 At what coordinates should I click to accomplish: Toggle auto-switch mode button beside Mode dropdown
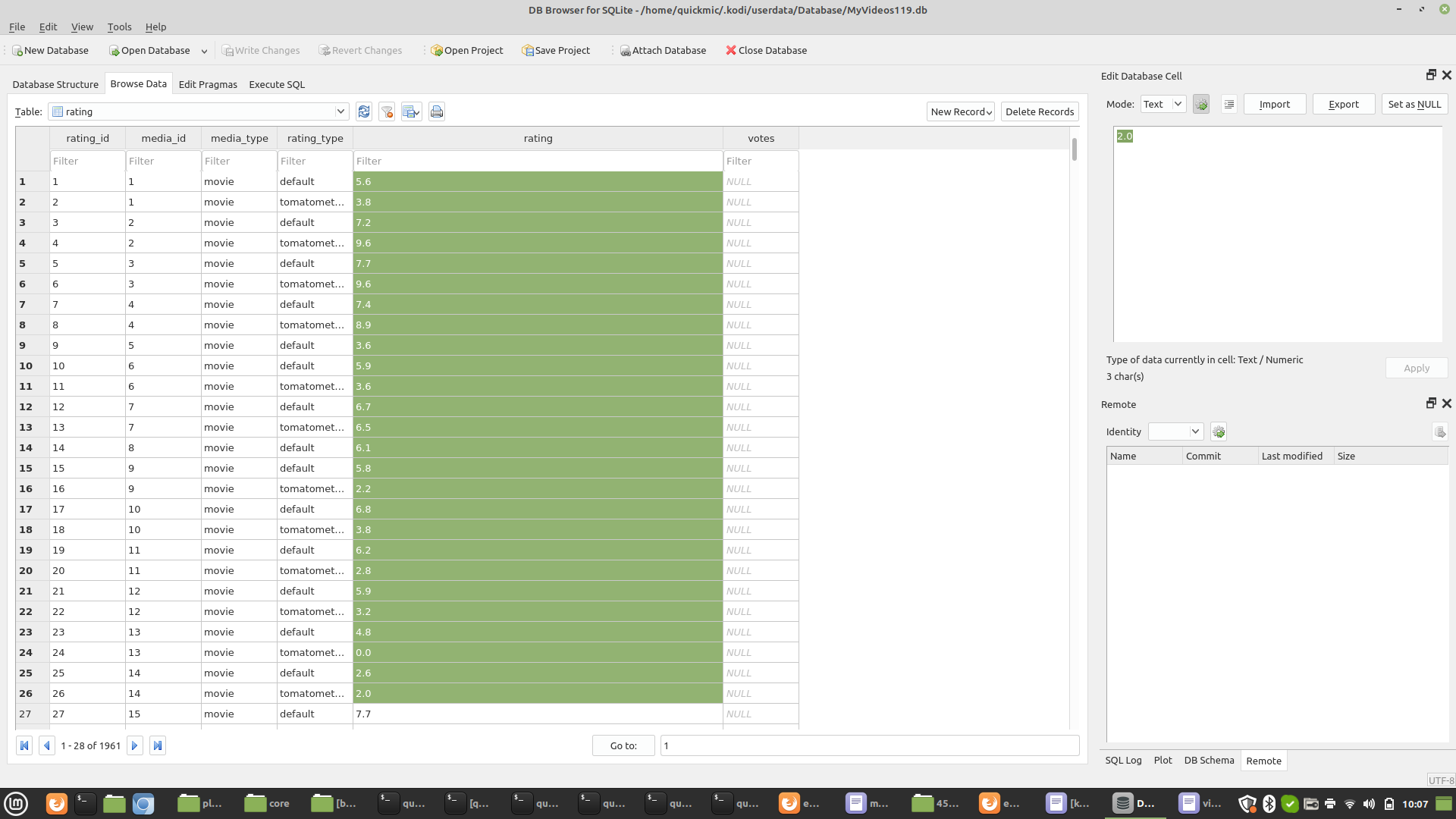[x=1201, y=105]
